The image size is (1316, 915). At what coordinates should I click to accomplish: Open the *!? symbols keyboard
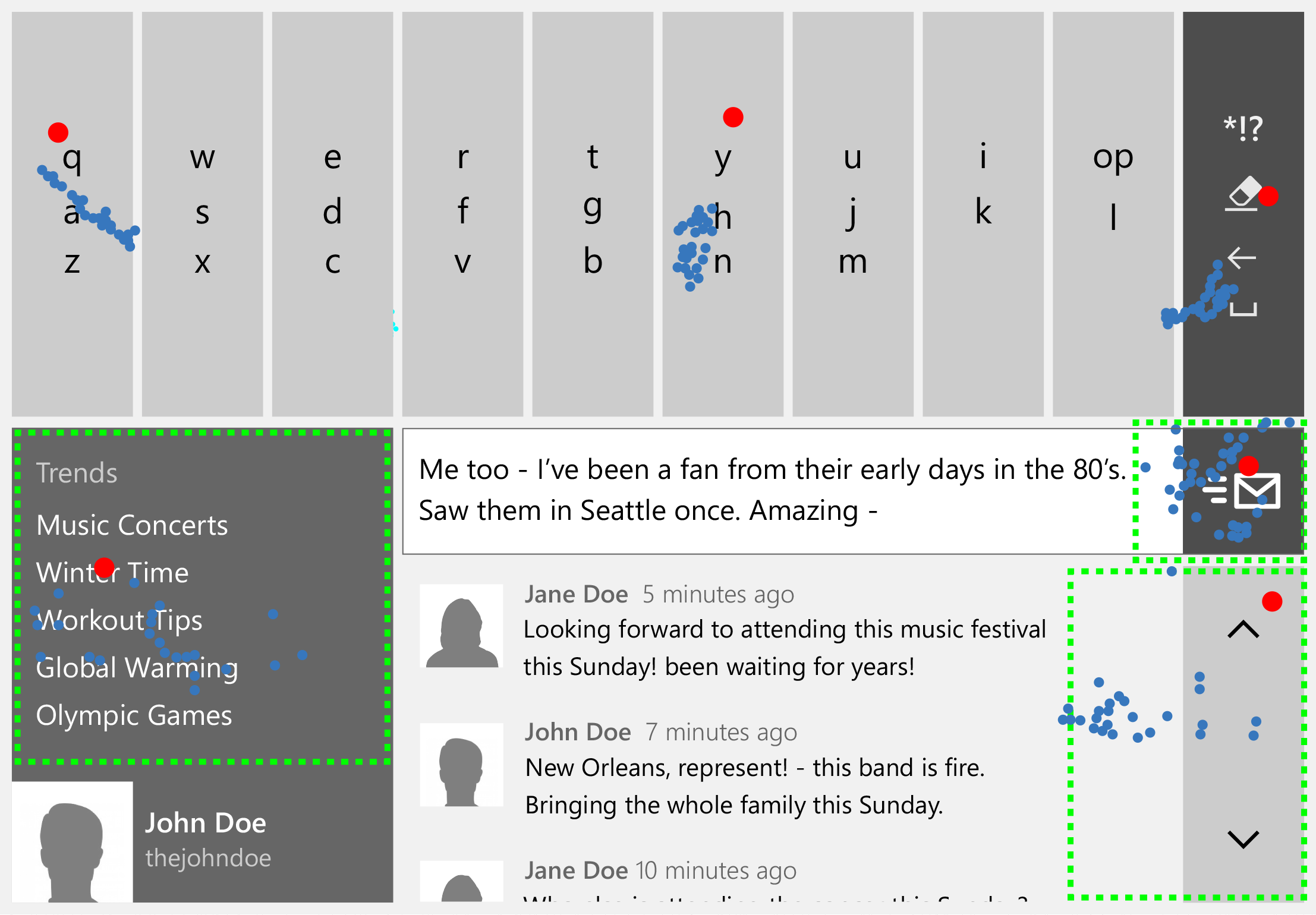1243,128
